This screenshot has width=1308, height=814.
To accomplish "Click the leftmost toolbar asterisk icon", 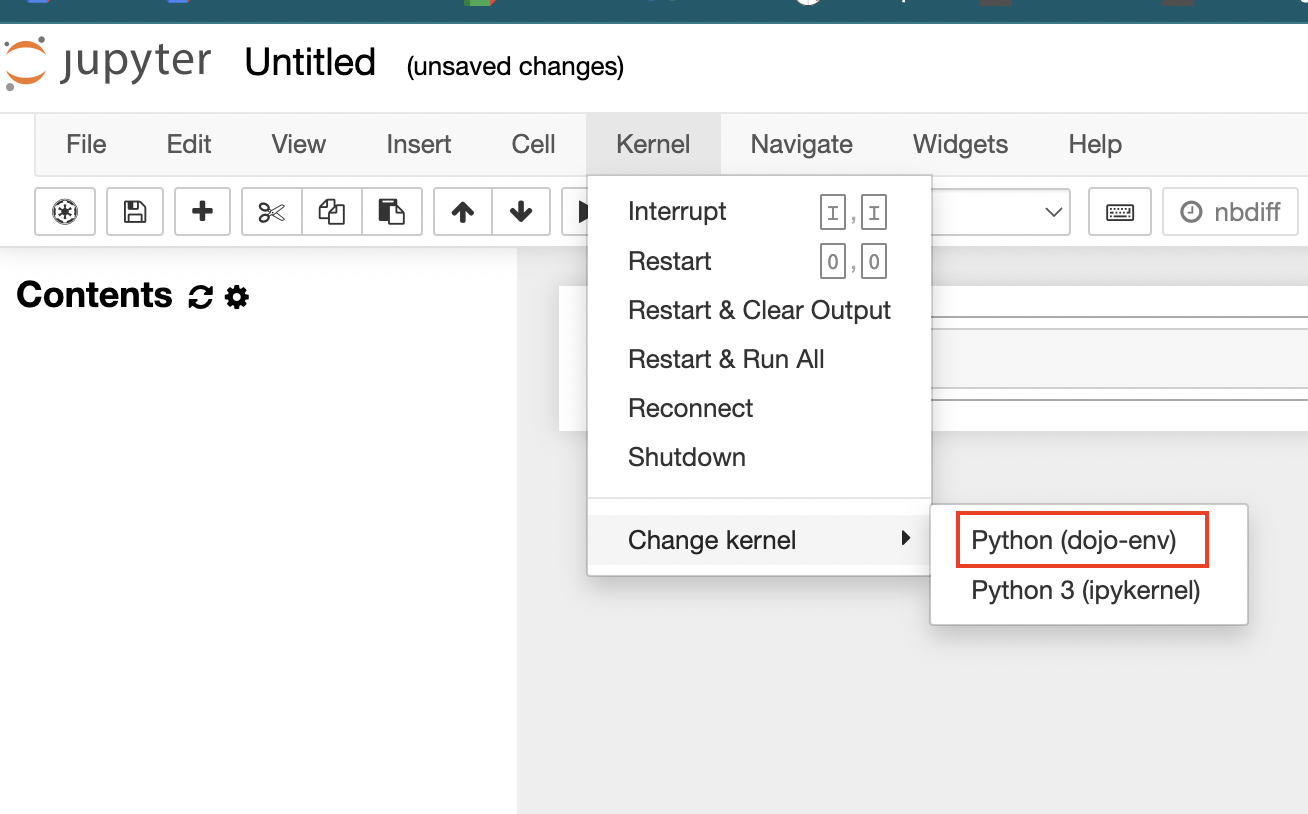I will point(65,212).
